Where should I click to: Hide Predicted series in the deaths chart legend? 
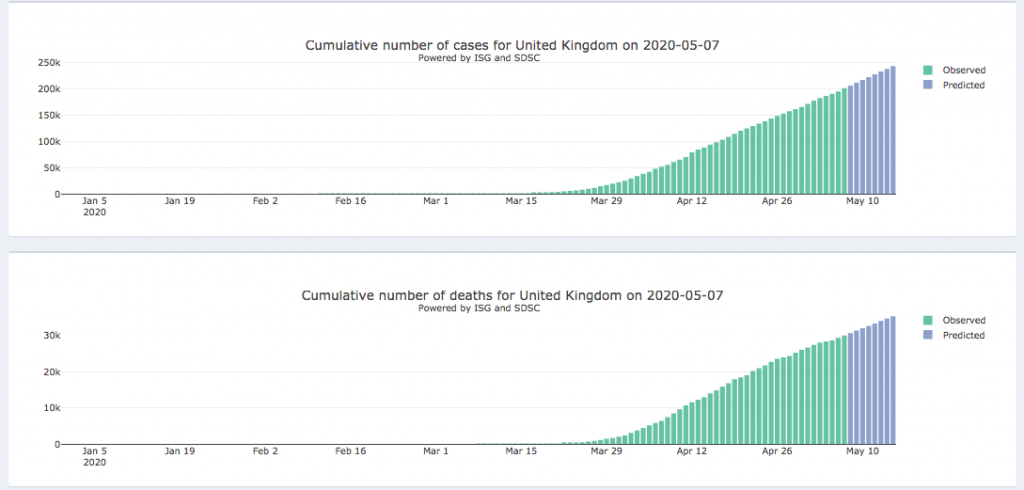963,335
